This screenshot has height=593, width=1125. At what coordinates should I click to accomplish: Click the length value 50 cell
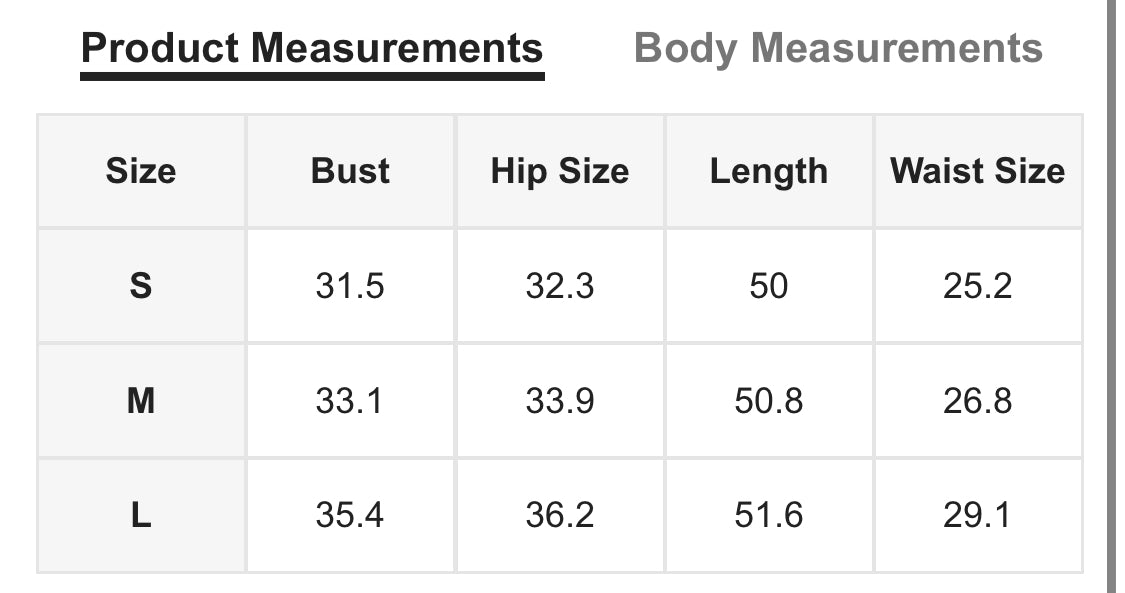tap(769, 286)
